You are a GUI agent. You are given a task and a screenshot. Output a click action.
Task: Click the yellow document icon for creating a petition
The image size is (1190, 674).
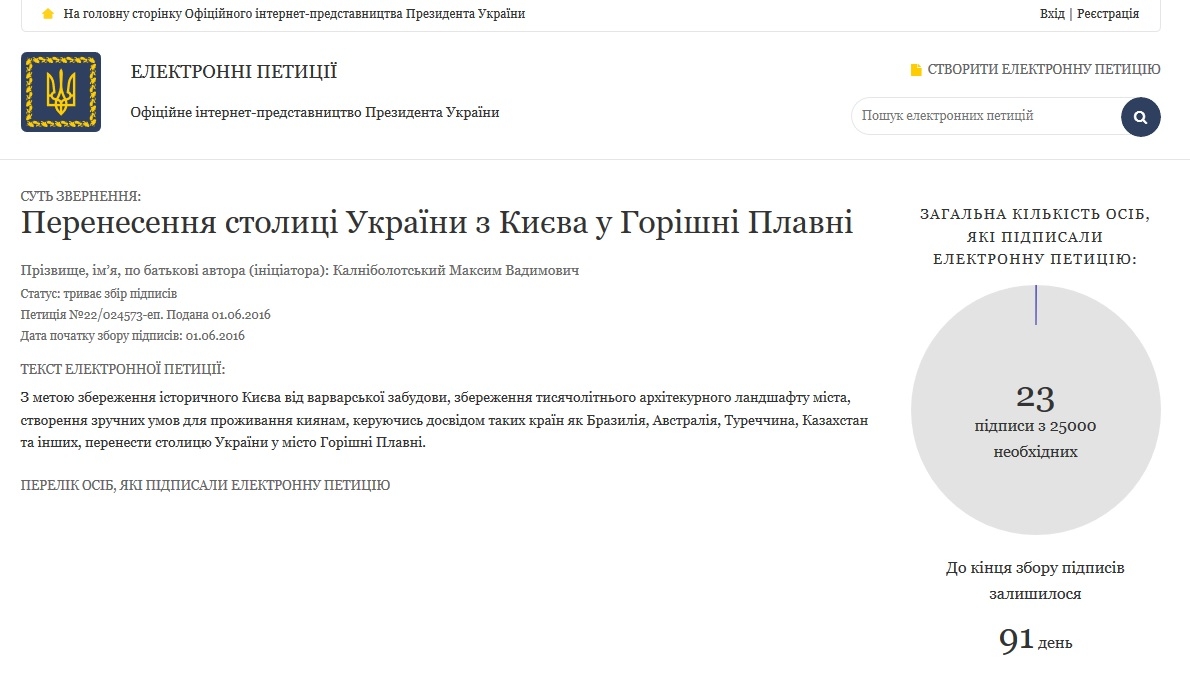click(915, 70)
